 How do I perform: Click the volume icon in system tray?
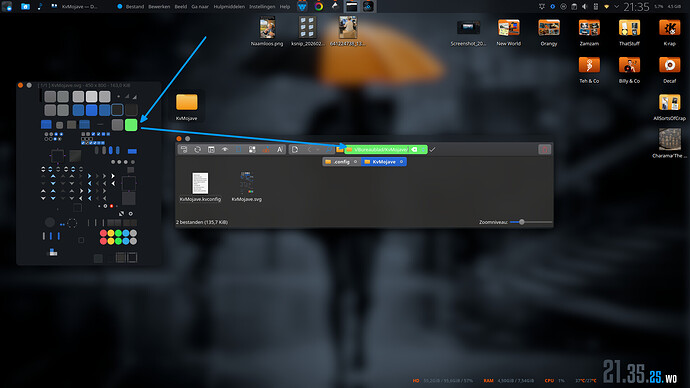click(584, 7)
